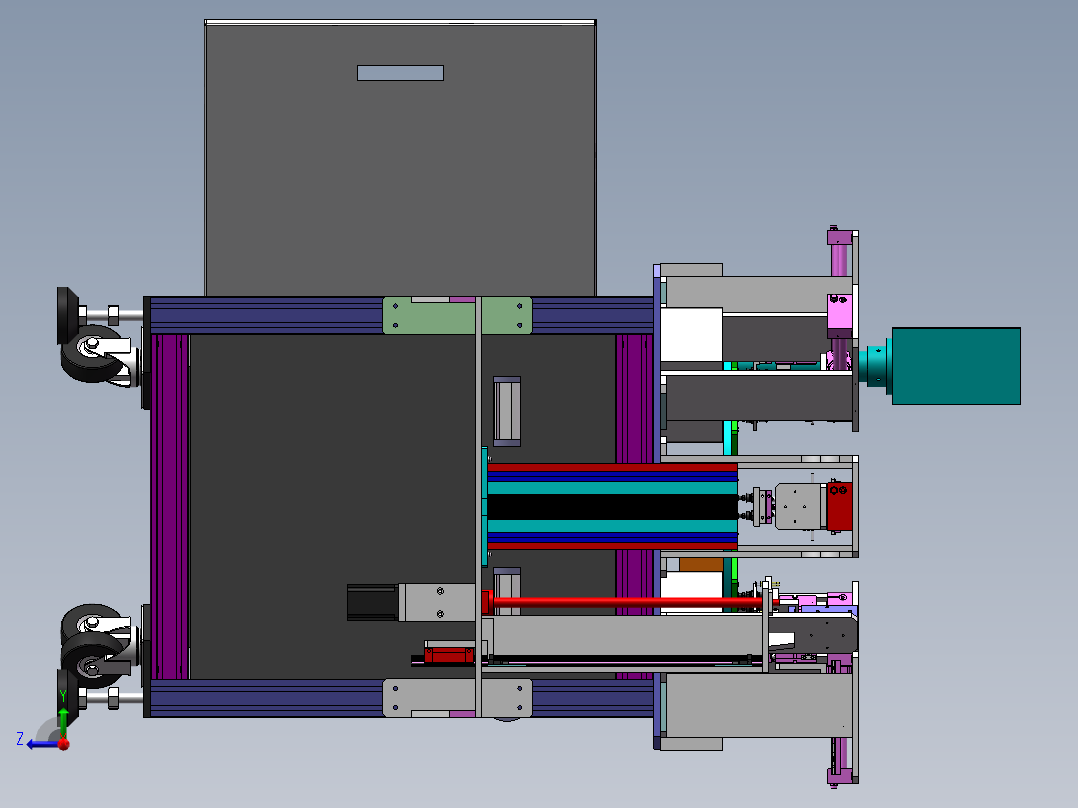Select the large gray panel at the top
This screenshot has width=1078, height=808.
(400, 160)
